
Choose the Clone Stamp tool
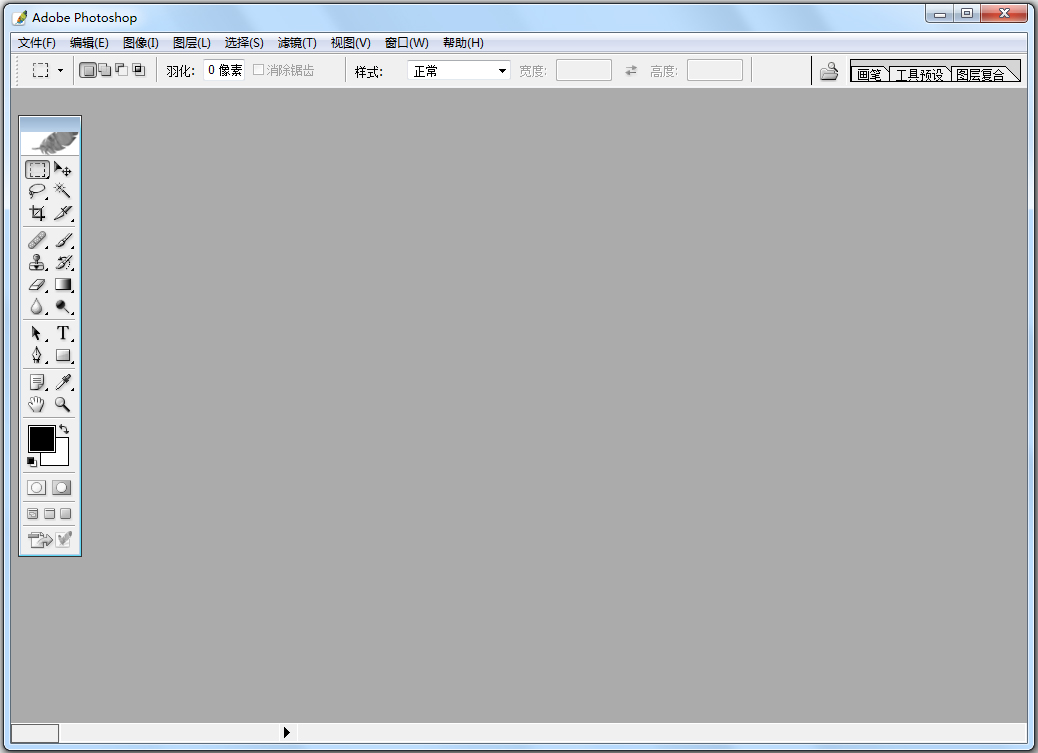pos(37,263)
